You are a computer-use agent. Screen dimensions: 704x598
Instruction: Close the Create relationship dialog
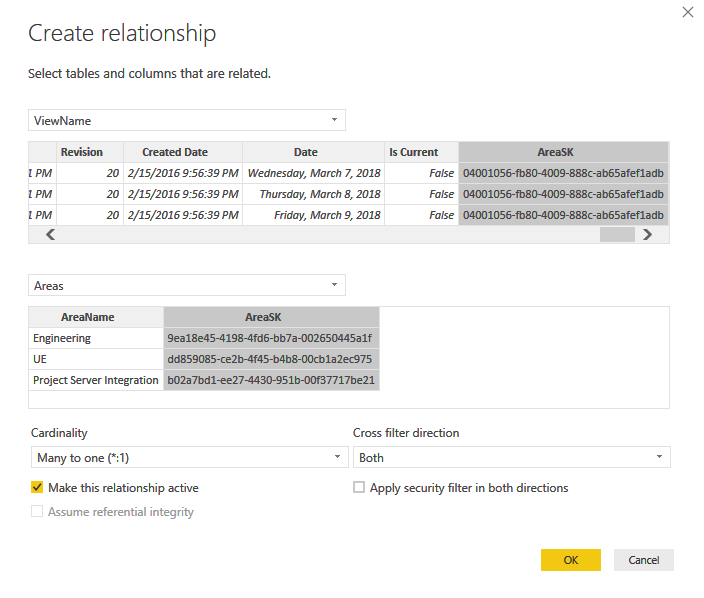[687, 12]
